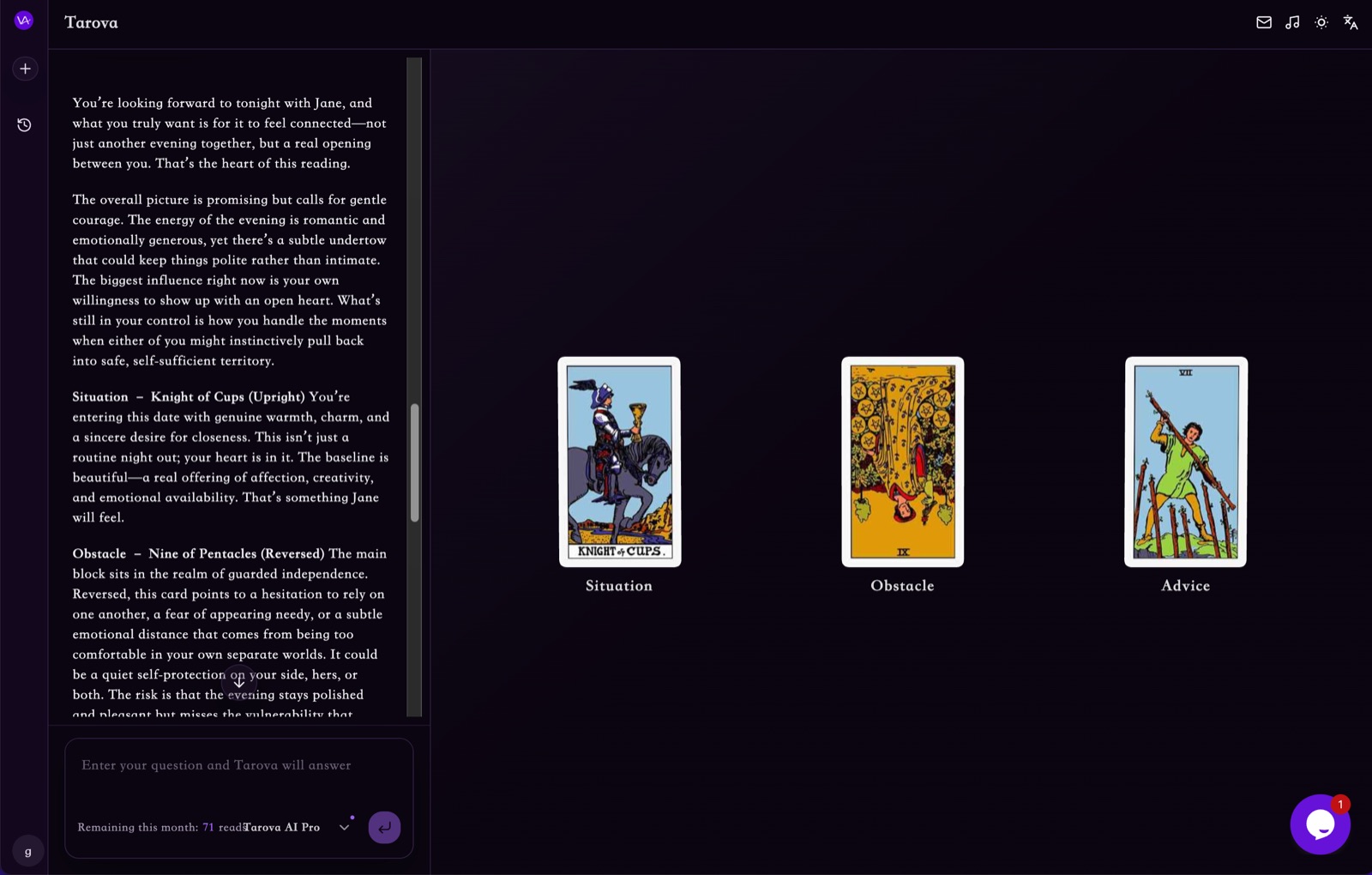Click the 'Obstacle' card label

(902, 586)
